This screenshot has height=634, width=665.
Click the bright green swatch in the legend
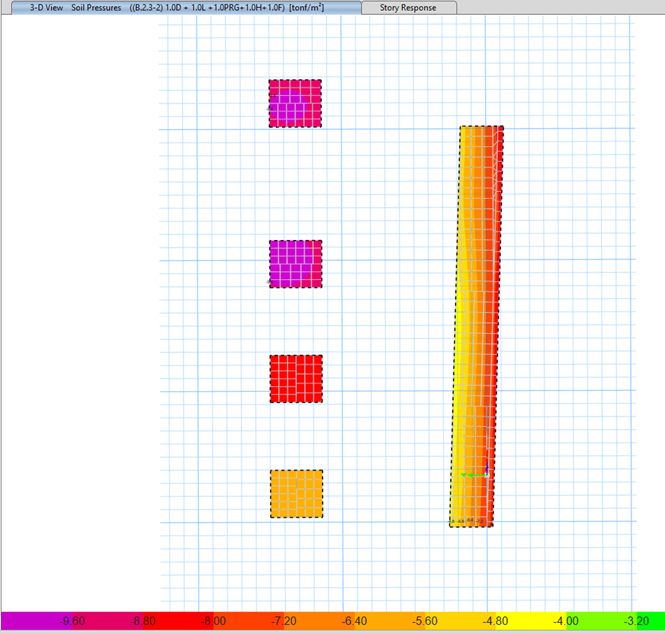[x=600, y=621]
